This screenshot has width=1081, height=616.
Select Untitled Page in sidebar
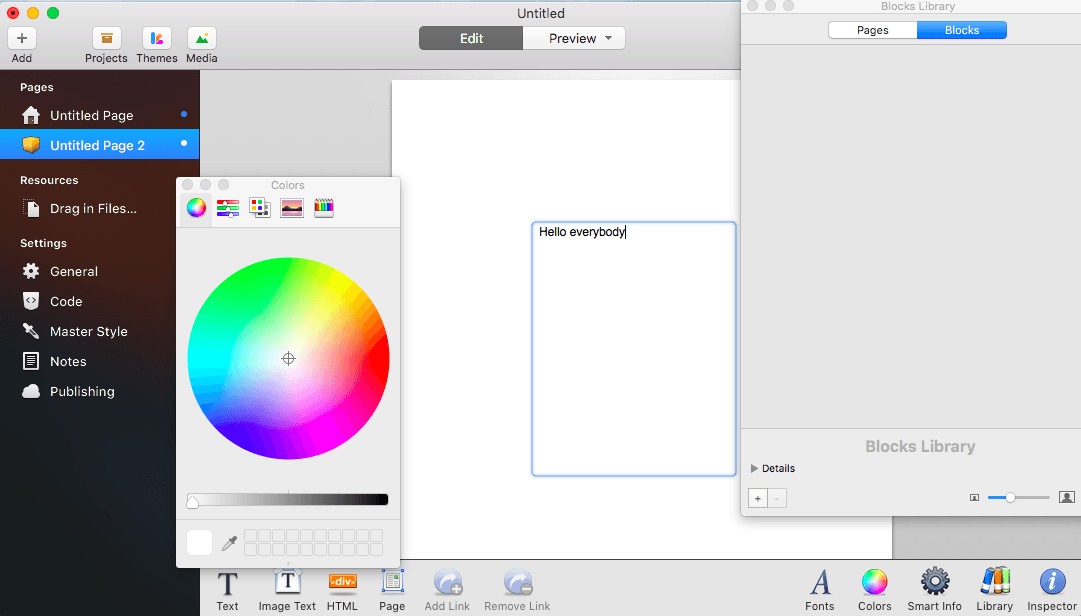(99, 115)
